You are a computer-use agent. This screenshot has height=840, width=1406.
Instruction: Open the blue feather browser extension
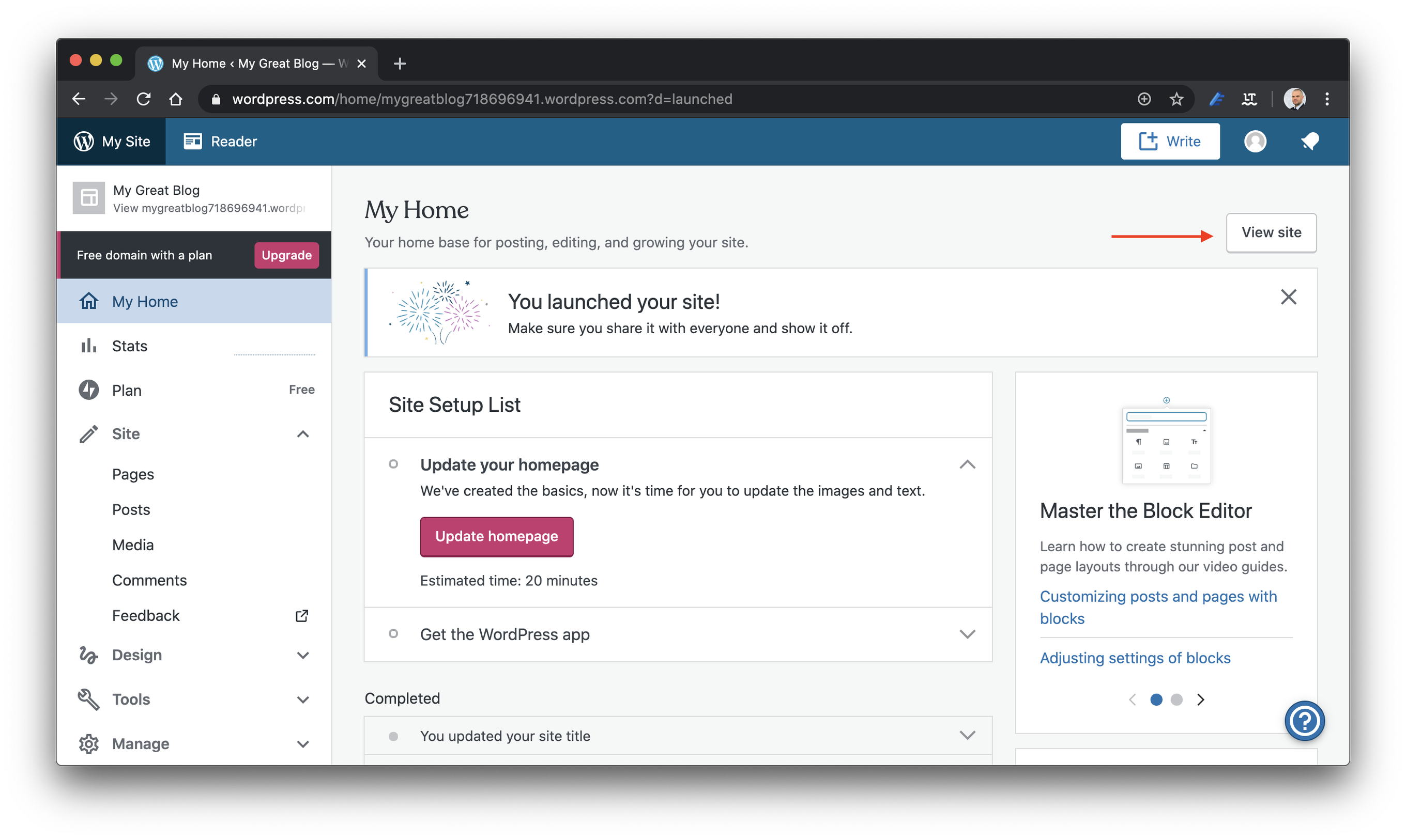tap(1216, 99)
